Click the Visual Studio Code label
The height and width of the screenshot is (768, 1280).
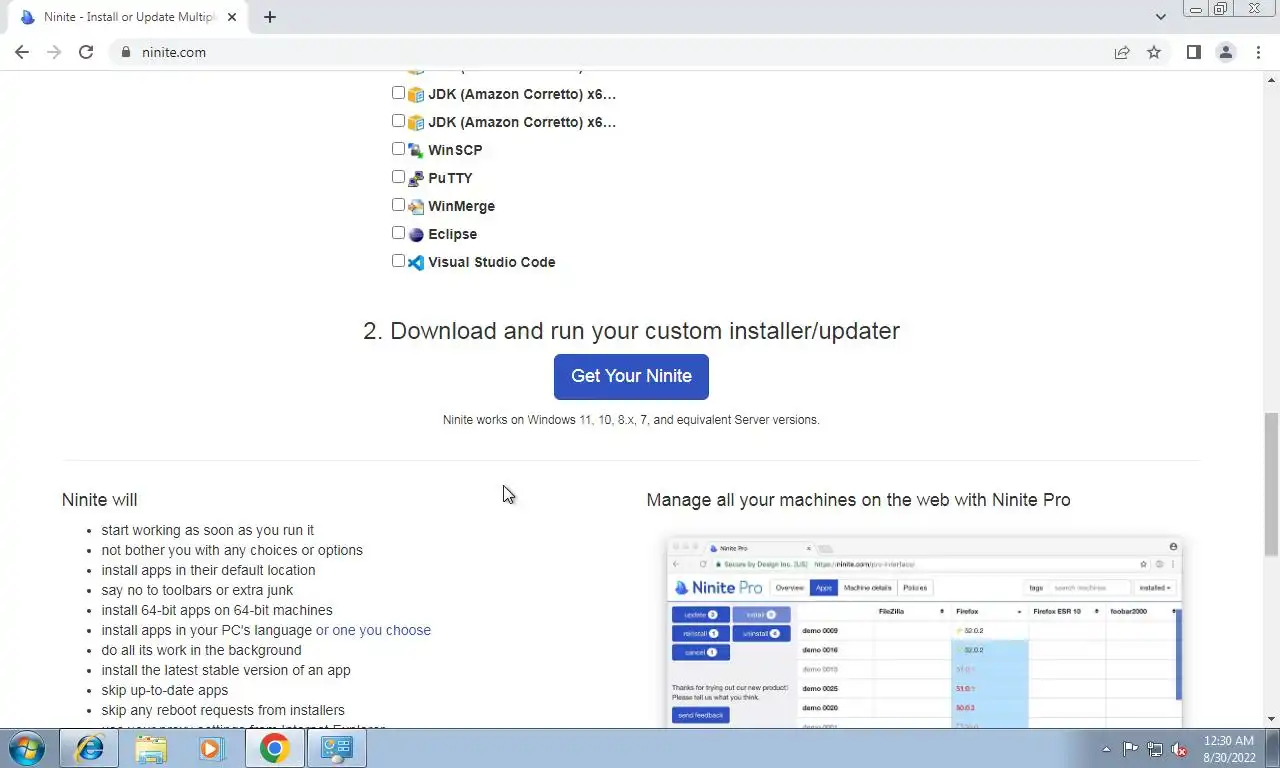(x=492, y=262)
